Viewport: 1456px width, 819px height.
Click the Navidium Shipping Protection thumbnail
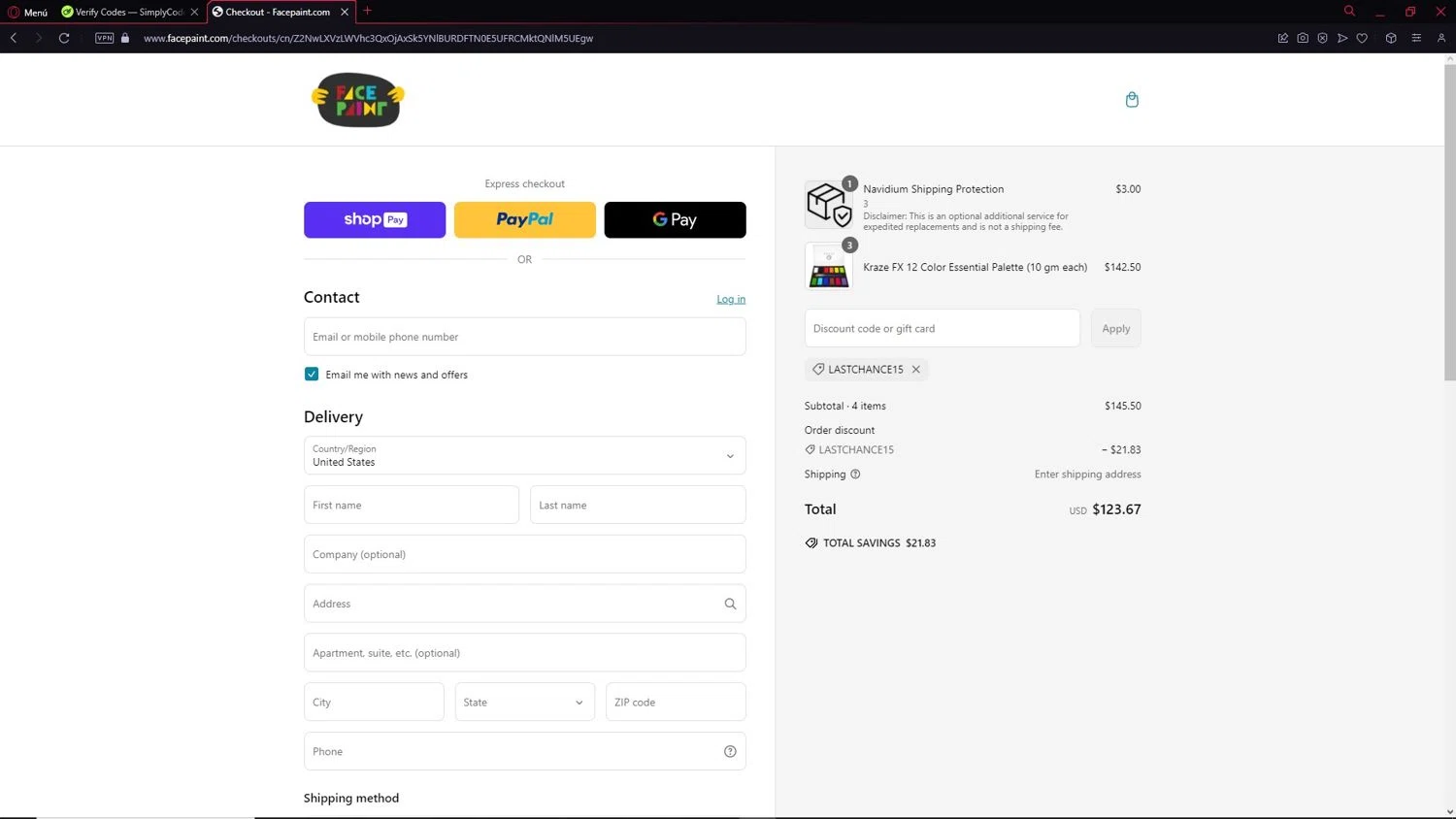click(829, 204)
